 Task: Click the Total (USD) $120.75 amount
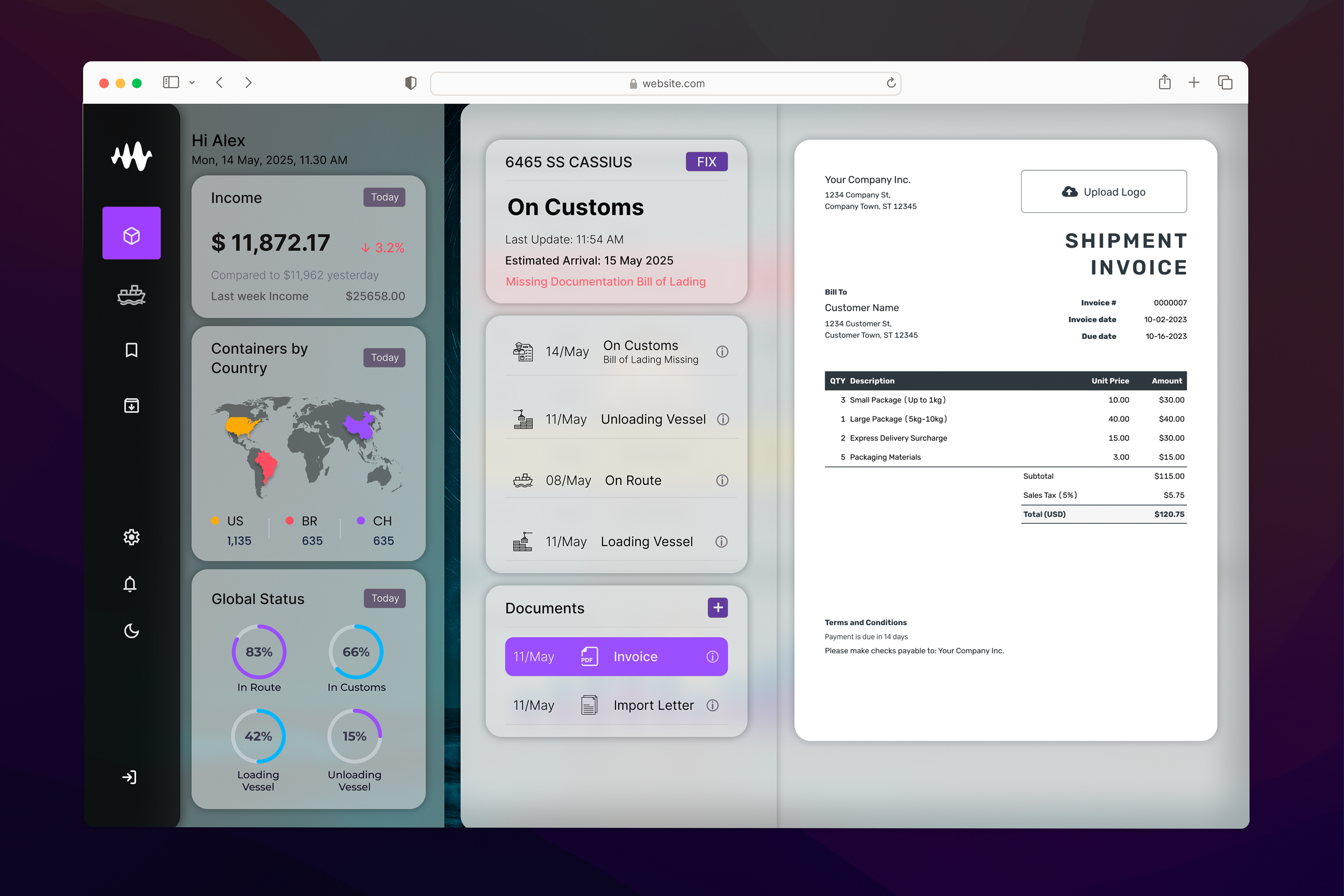pyautogui.click(x=1169, y=514)
